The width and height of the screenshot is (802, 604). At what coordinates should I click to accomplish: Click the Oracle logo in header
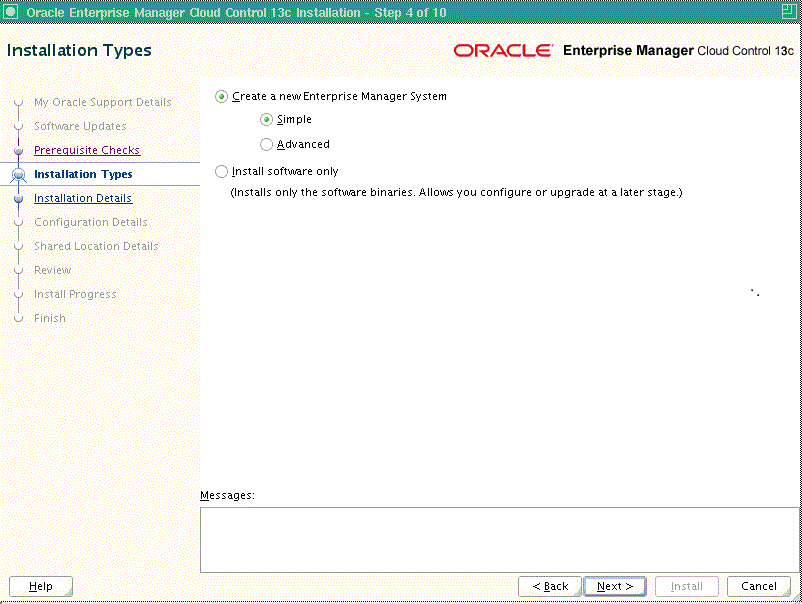point(503,50)
